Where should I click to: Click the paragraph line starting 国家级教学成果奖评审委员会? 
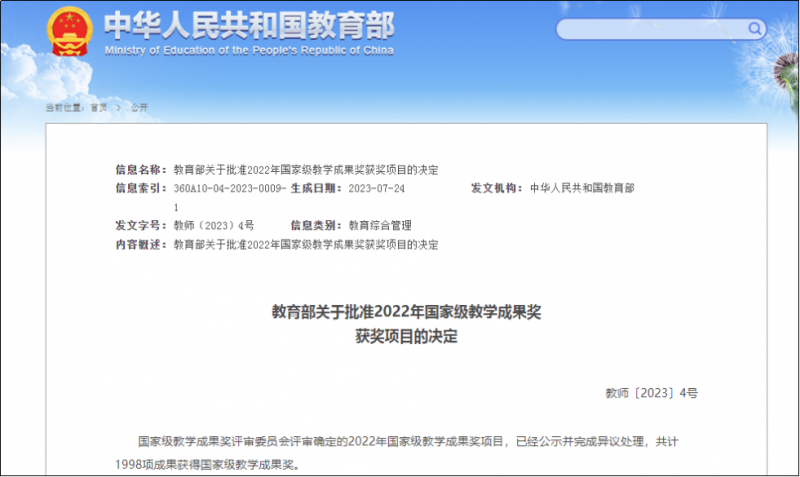coord(408,441)
